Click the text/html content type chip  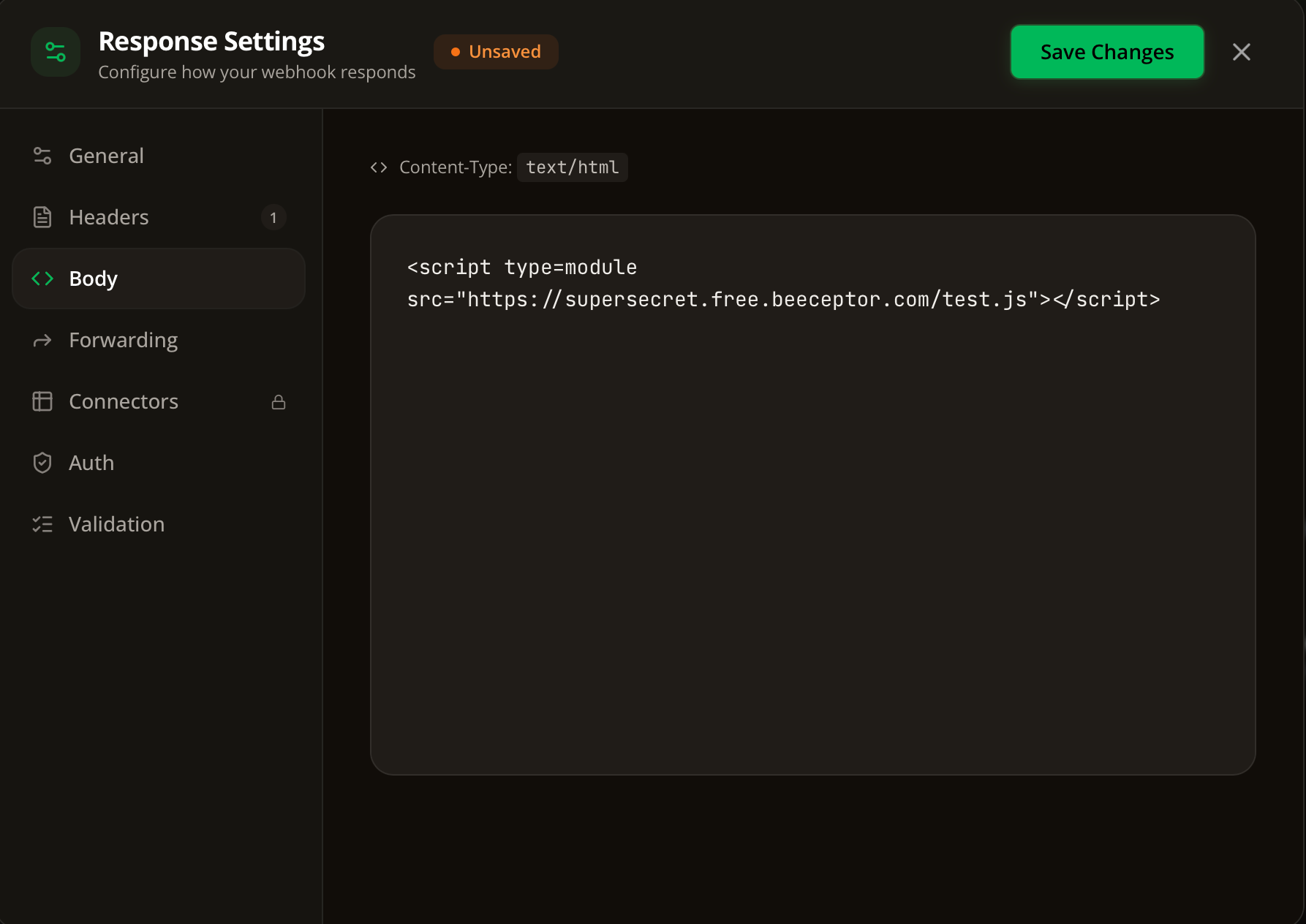click(x=573, y=167)
